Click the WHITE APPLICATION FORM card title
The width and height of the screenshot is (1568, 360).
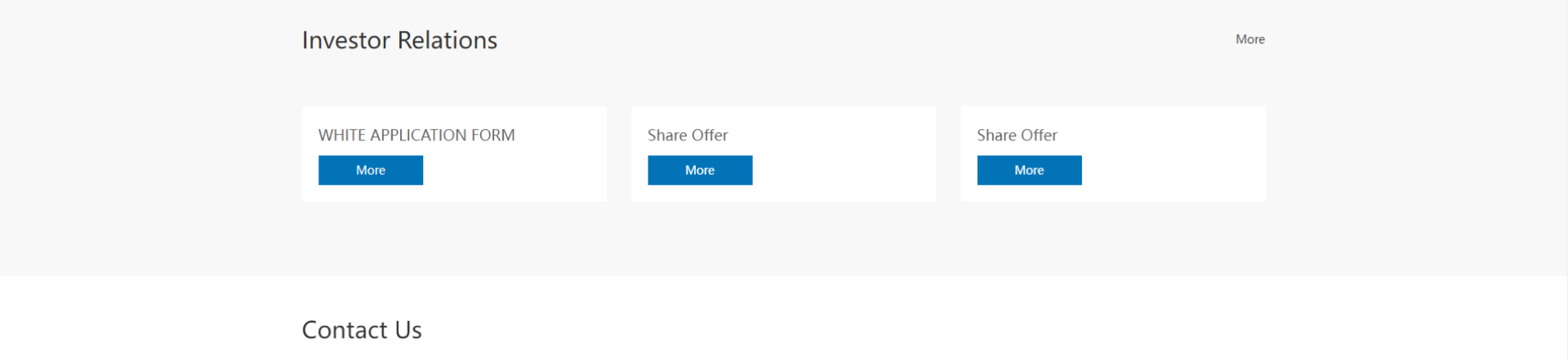(x=416, y=135)
